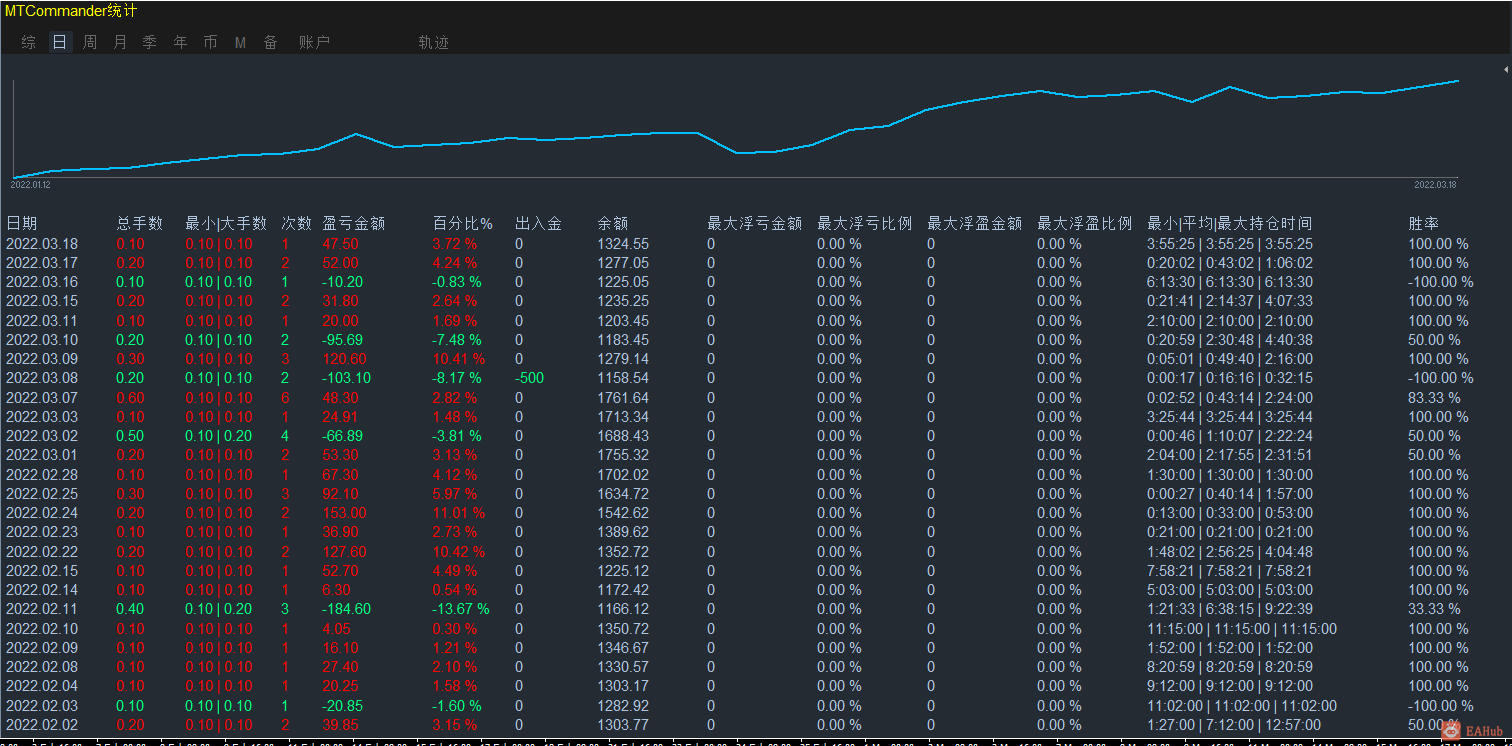Click the 盈亏金额 column header
This screenshot has width=1512, height=746.
point(354,223)
